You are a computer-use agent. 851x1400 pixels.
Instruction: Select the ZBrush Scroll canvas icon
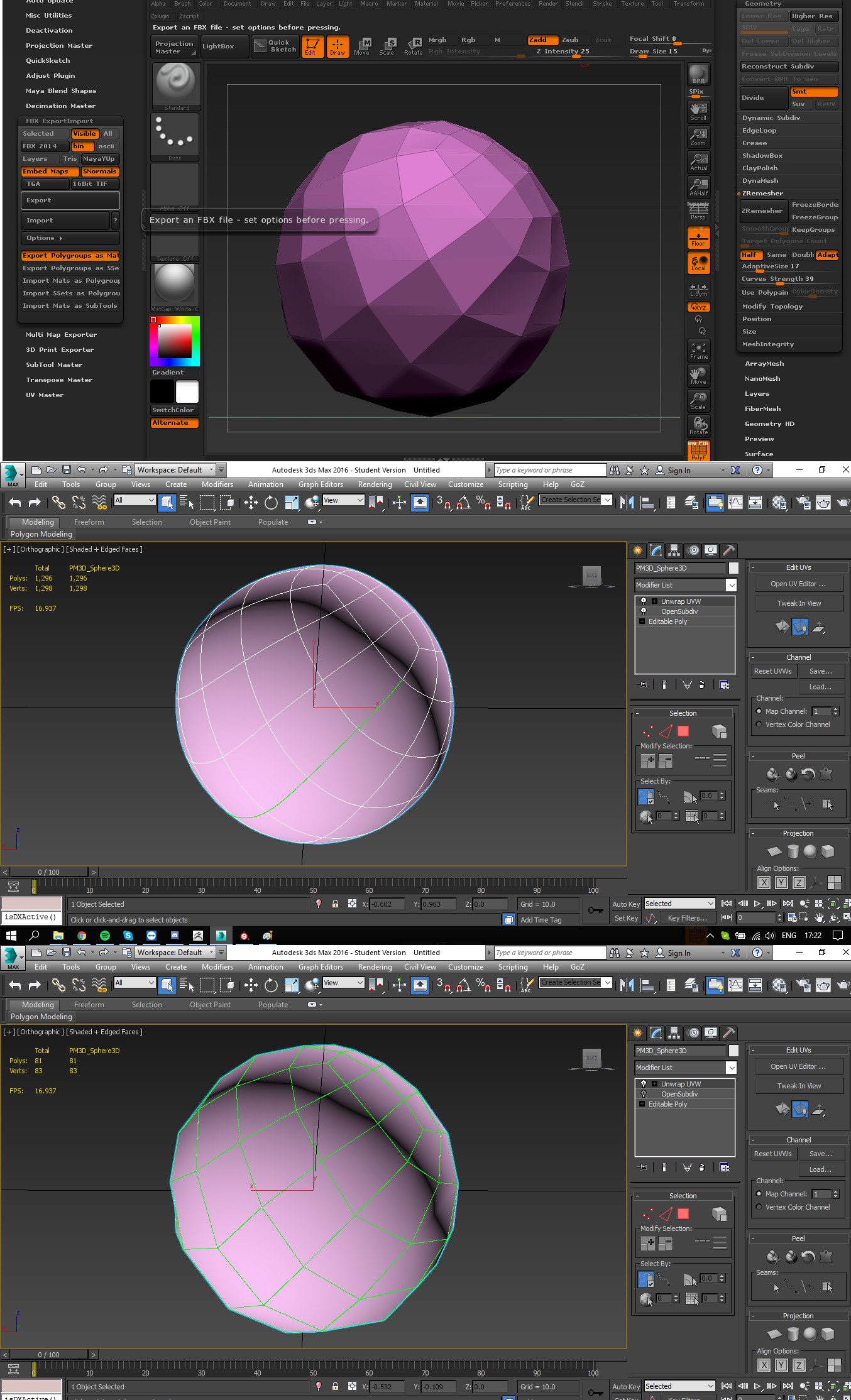pos(698,111)
